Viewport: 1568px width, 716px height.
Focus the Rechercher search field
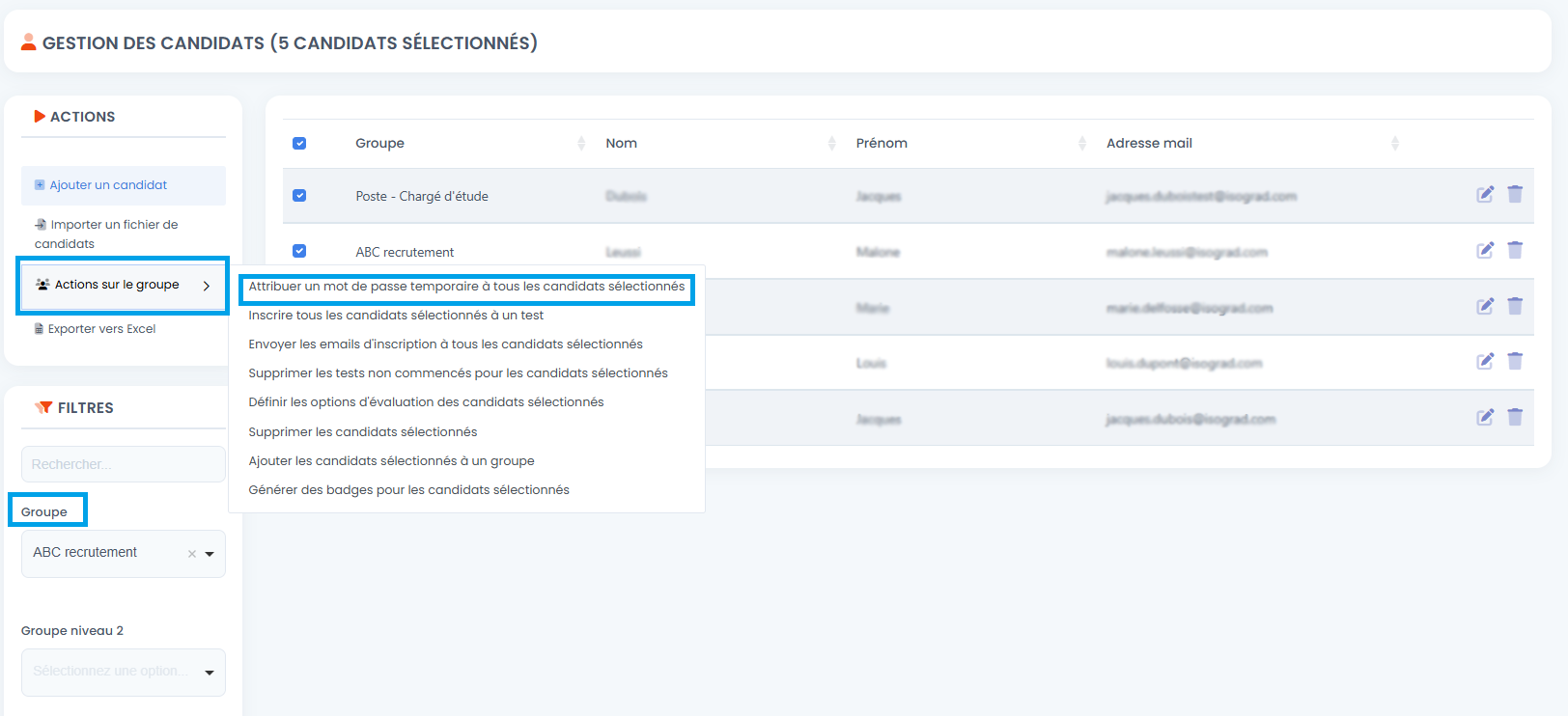(124, 464)
